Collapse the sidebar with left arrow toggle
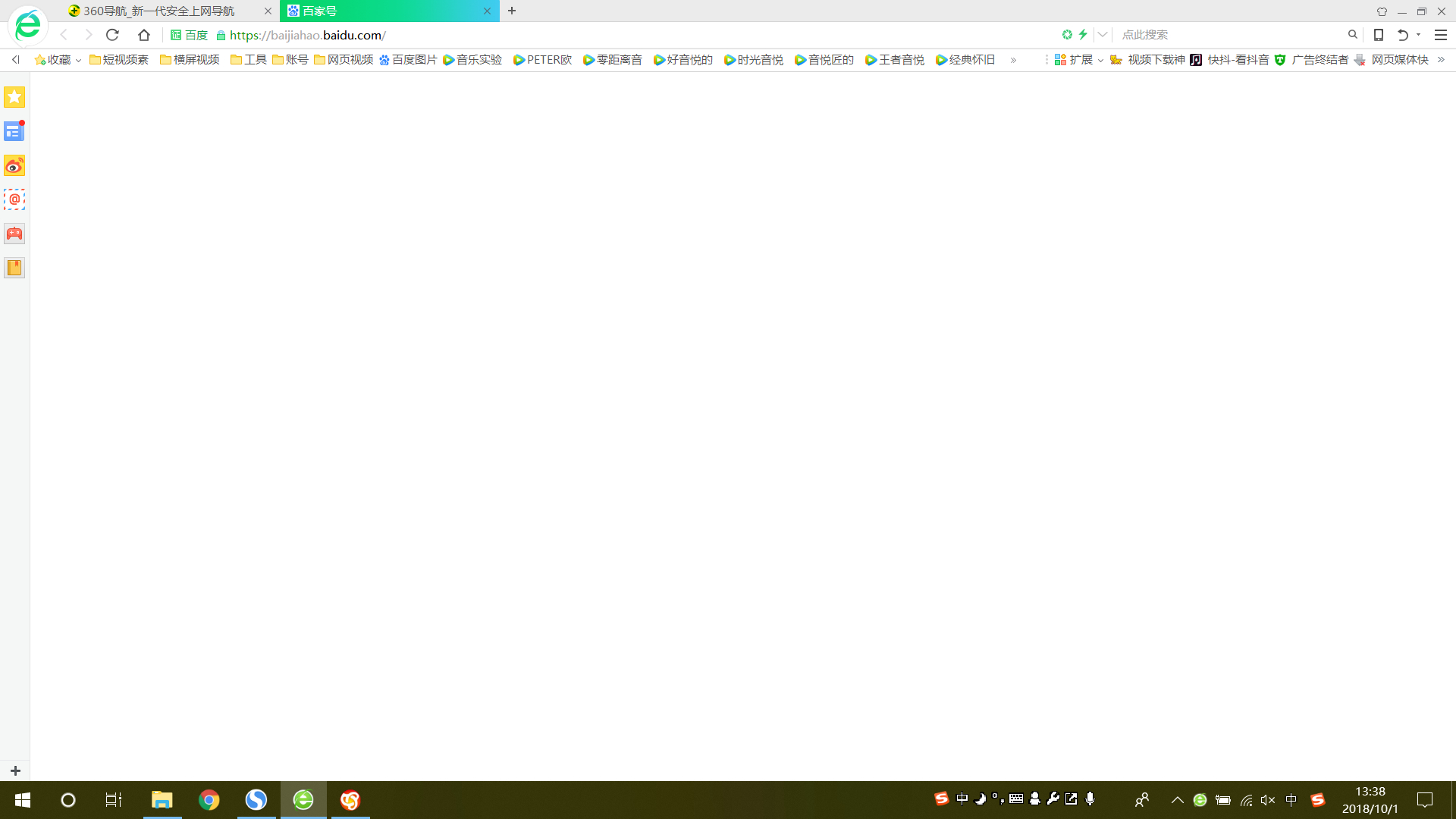 click(15, 60)
